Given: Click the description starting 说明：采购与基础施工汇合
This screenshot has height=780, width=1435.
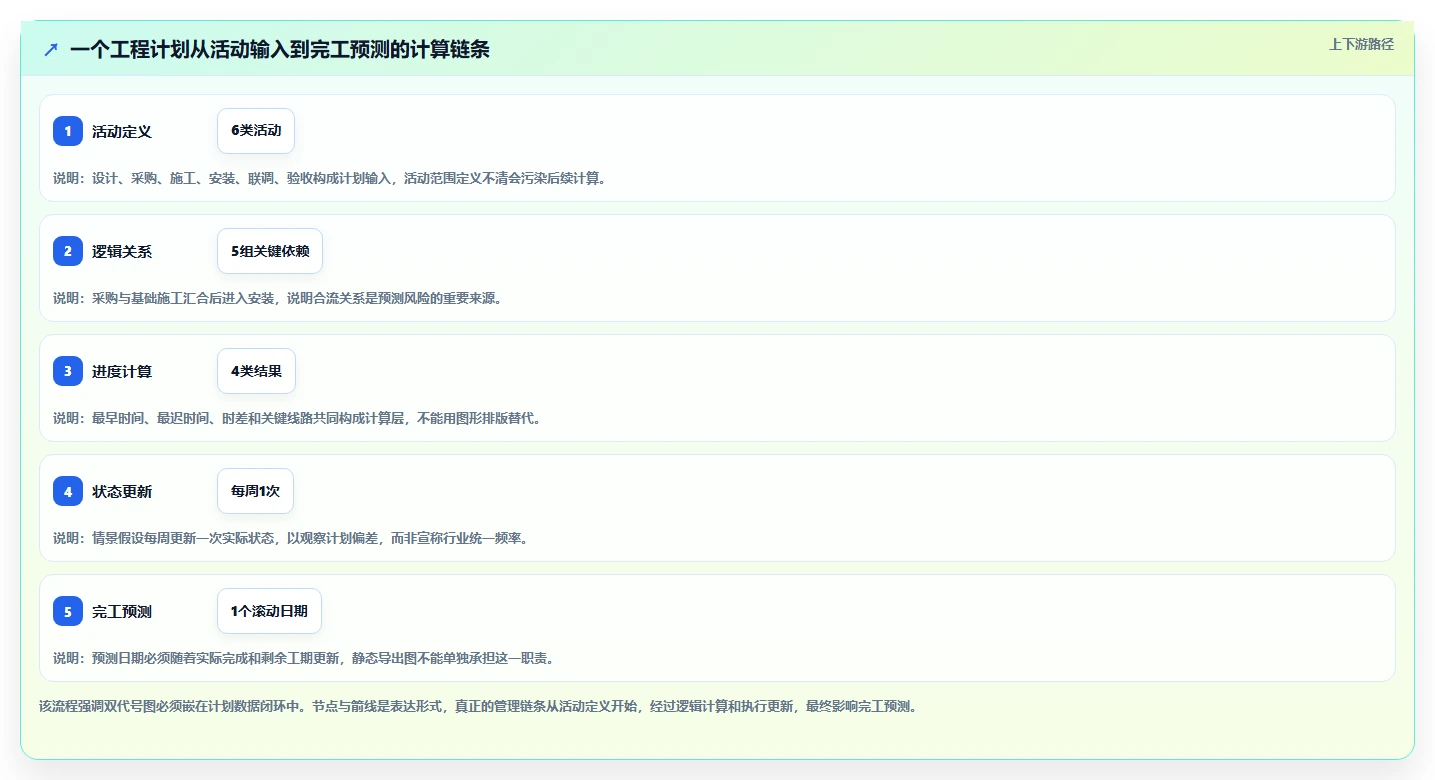Looking at the screenshot, I should 277,298.
